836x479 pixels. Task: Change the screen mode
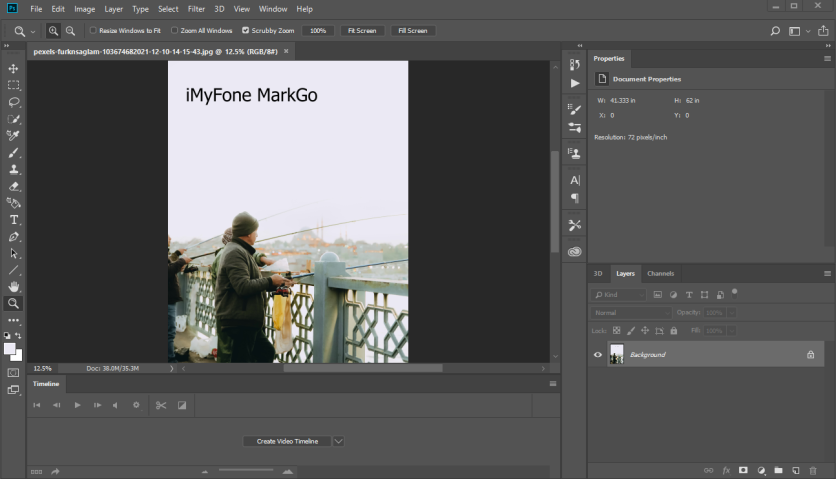point(13,390)
